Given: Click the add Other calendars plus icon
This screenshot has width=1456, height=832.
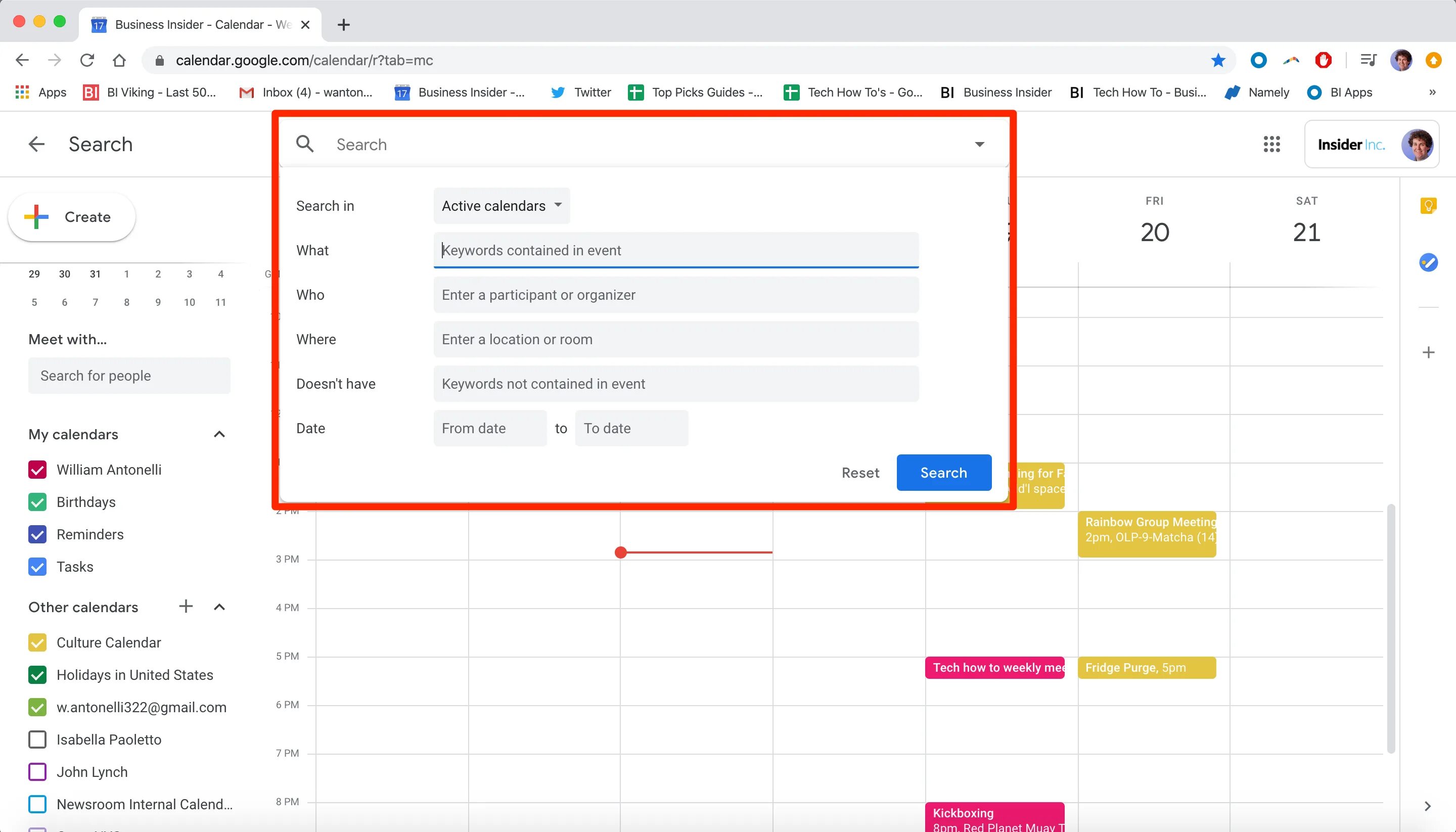Looking at the screenshot, I should [x=186, y=607].
